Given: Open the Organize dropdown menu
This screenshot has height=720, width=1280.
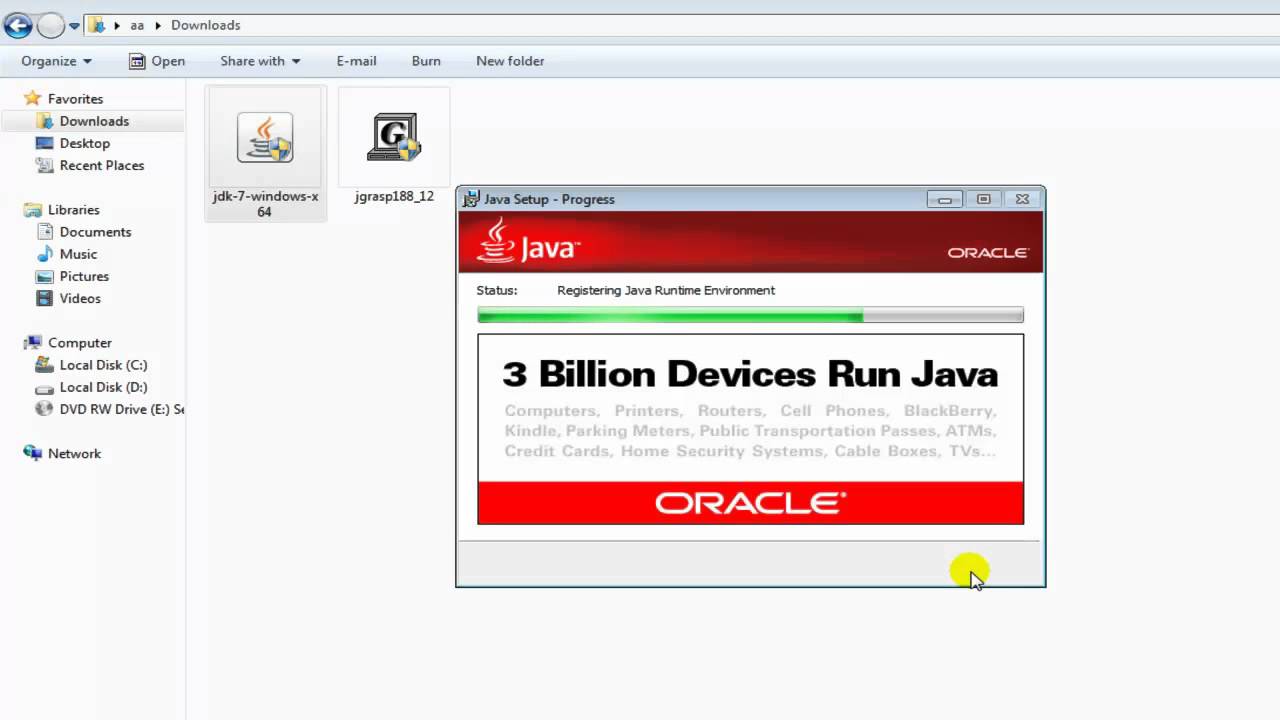Looking at the screenshot, I should tap(56, 61).
